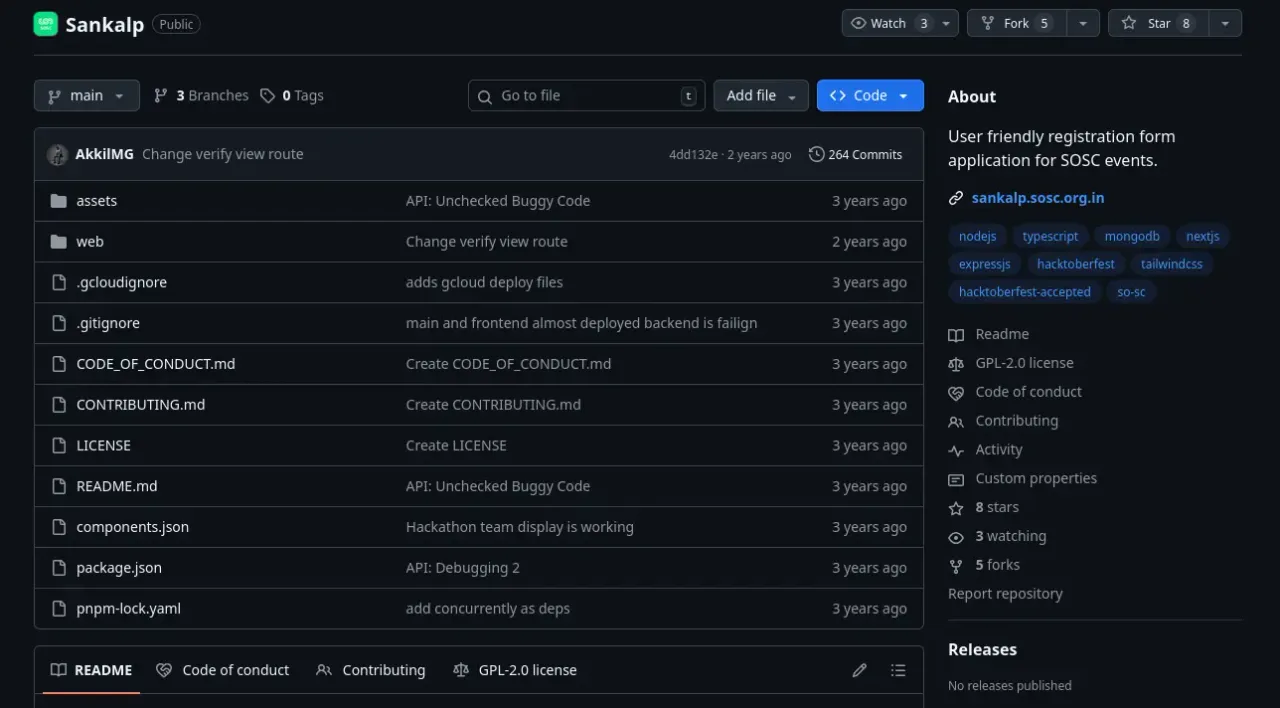Click the commit history clock icon
This screenshot has width=1280, height=708.
click(817, 154)
